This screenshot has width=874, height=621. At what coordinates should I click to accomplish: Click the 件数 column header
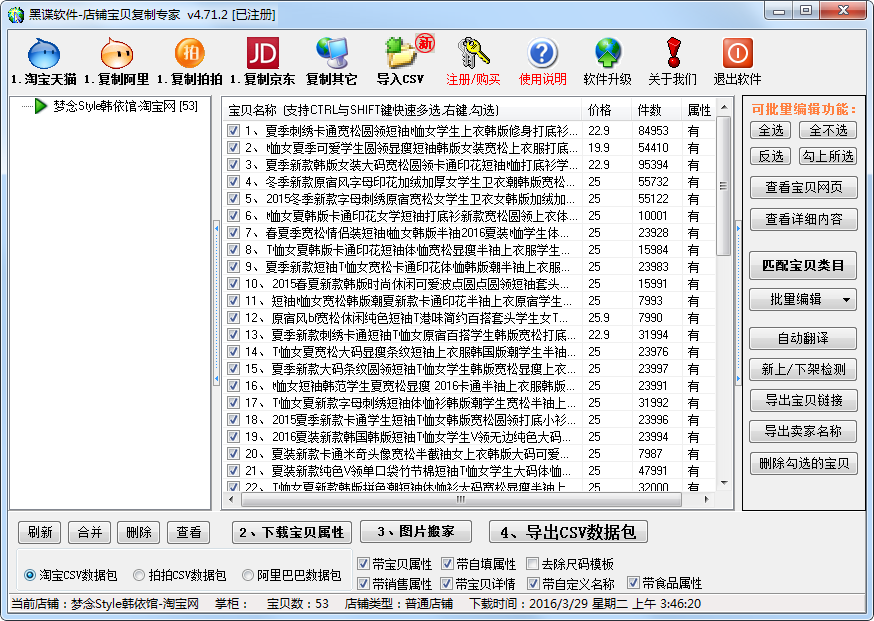(650, 110)
